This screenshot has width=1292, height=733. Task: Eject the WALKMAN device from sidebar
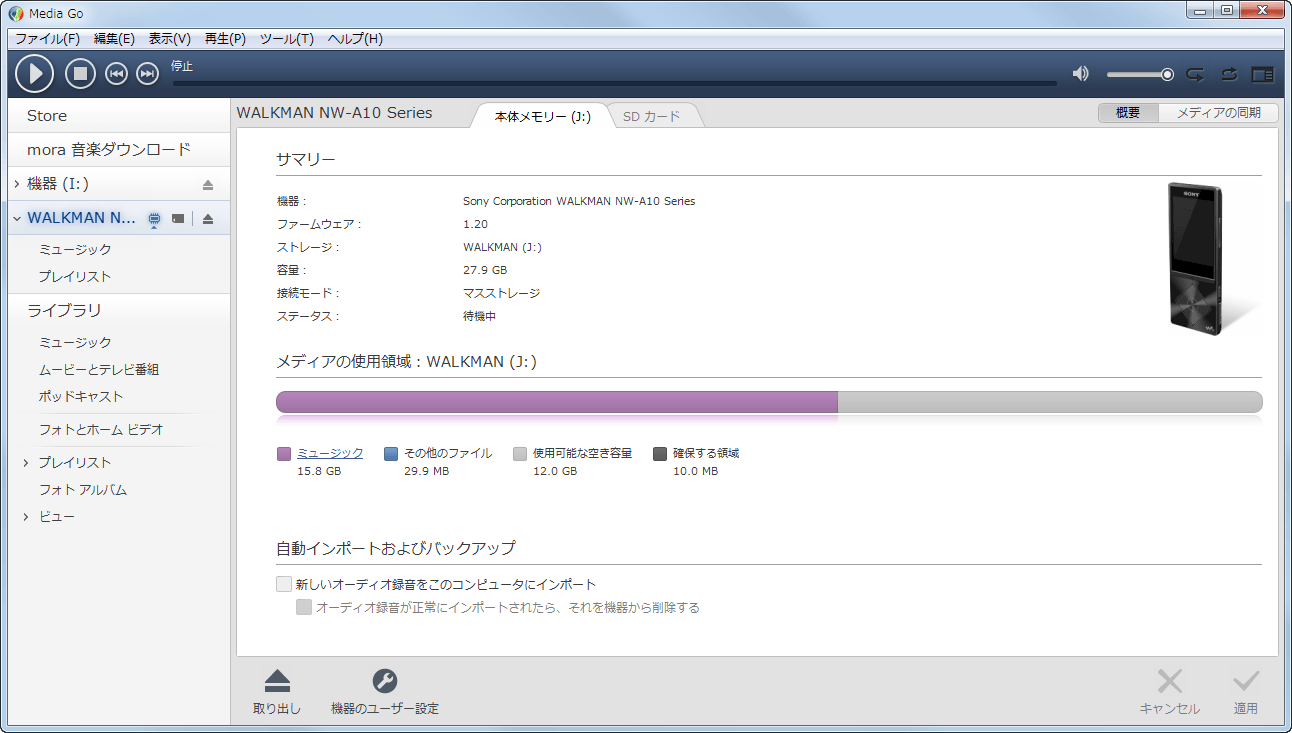click(208, 219)
